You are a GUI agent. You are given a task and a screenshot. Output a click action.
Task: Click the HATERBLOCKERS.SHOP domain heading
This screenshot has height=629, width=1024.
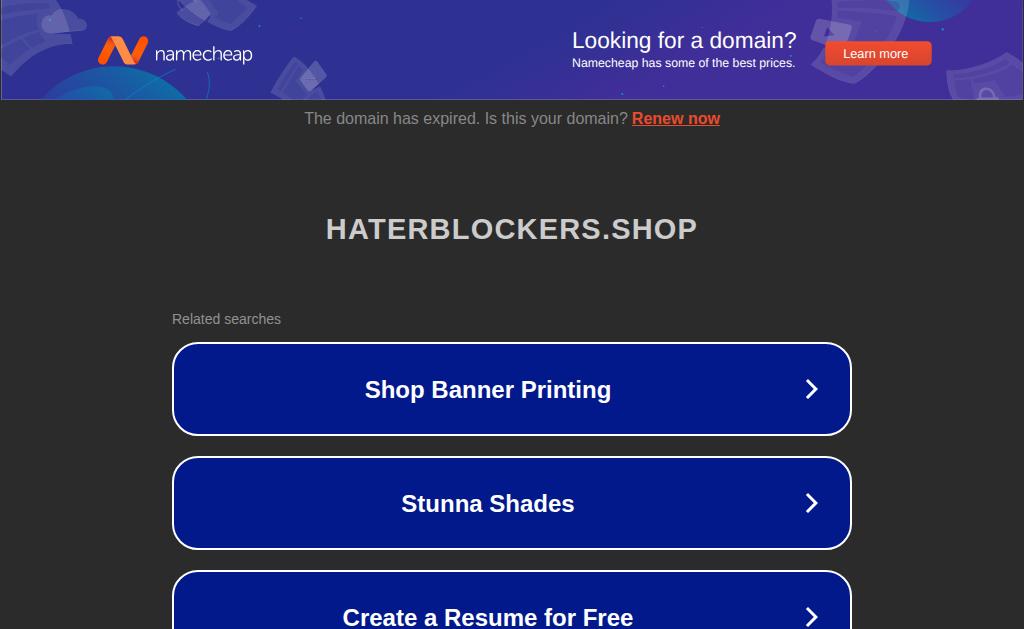(x=512, y=229)
